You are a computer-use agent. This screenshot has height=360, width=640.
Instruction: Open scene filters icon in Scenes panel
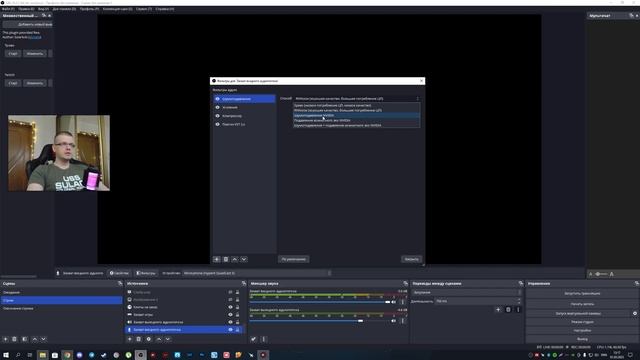pyautogui.click(x=24, y=339)
